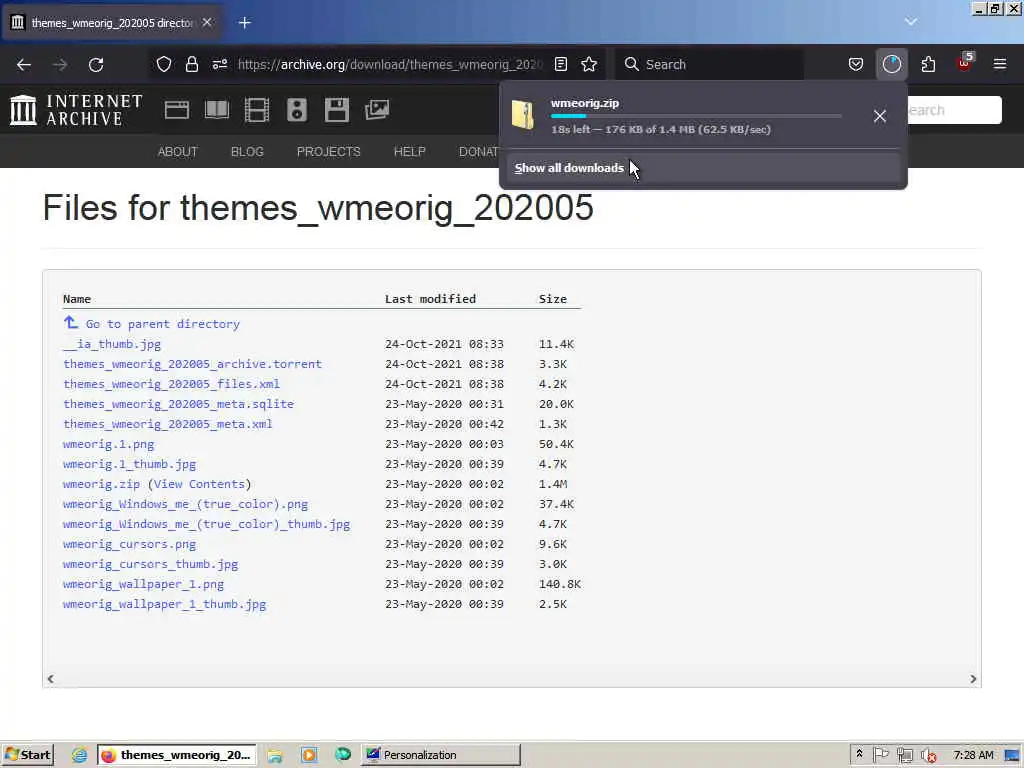Open the ABOUT menu item

(178, 152)
